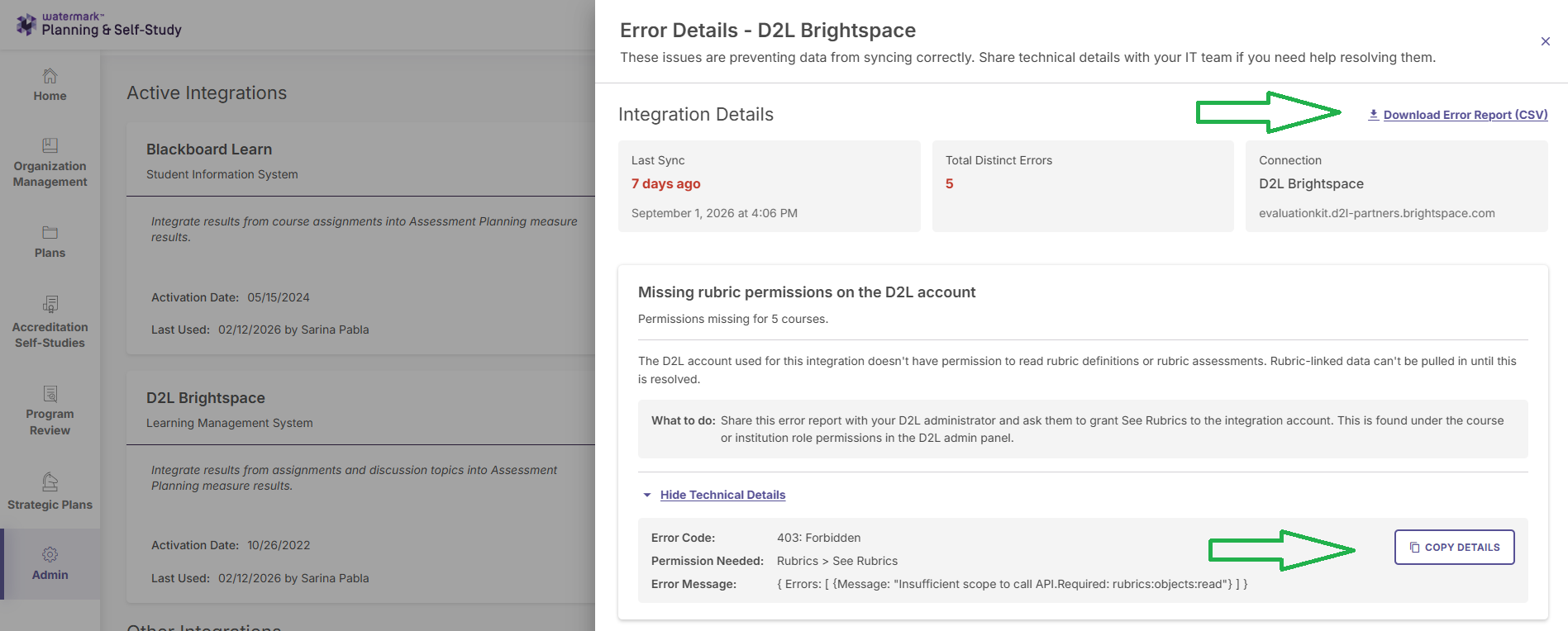This screenshot has height=631, width=1568.
Task: Select Plans label in sidebar
Action: tap(50, 253)
